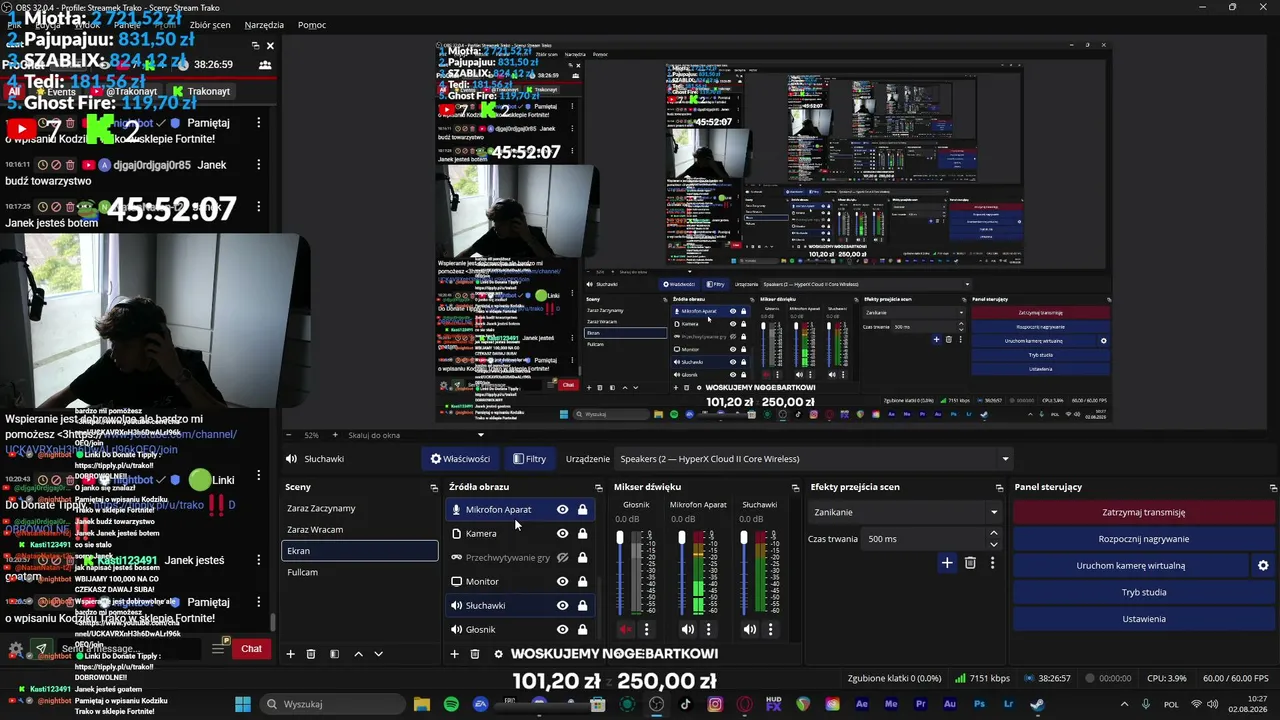
Task: Move the selected scene down
Action: (378, 654)
